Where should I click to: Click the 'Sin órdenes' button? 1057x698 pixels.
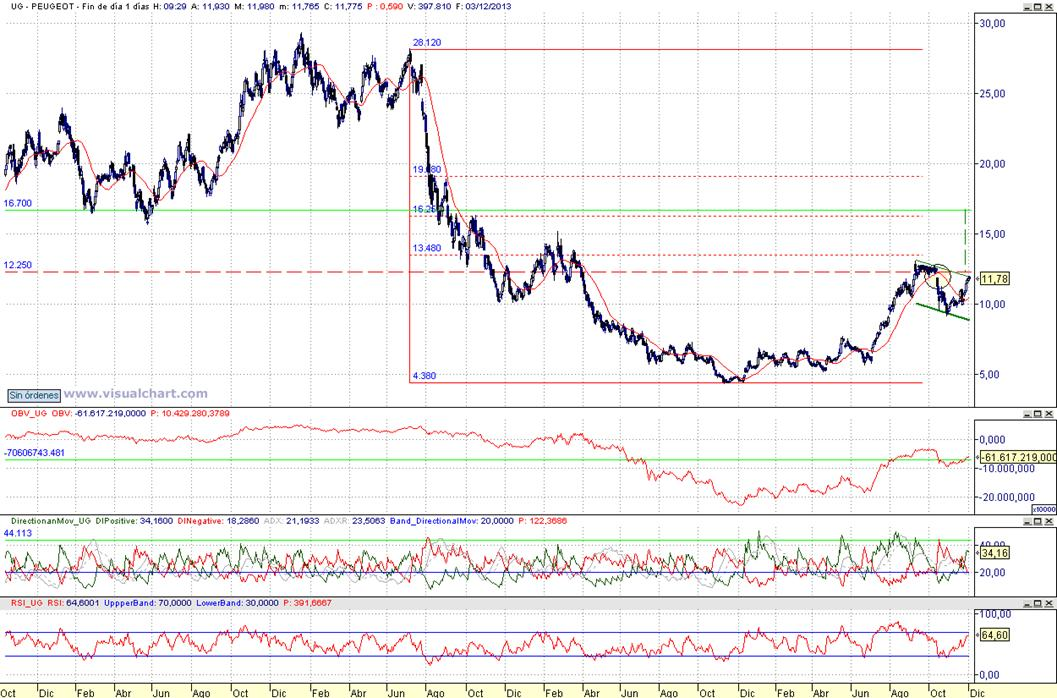coord(34,395)
